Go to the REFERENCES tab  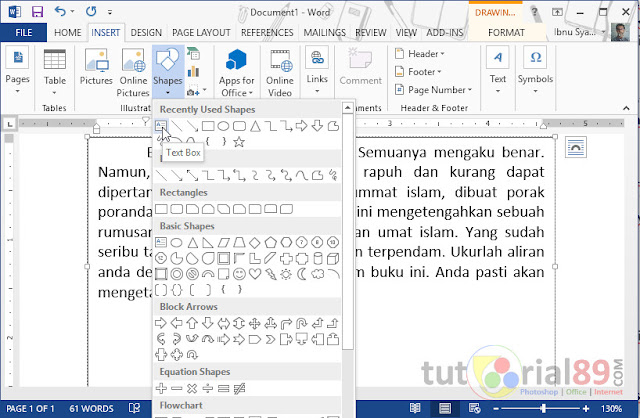[x=267, y=33]
